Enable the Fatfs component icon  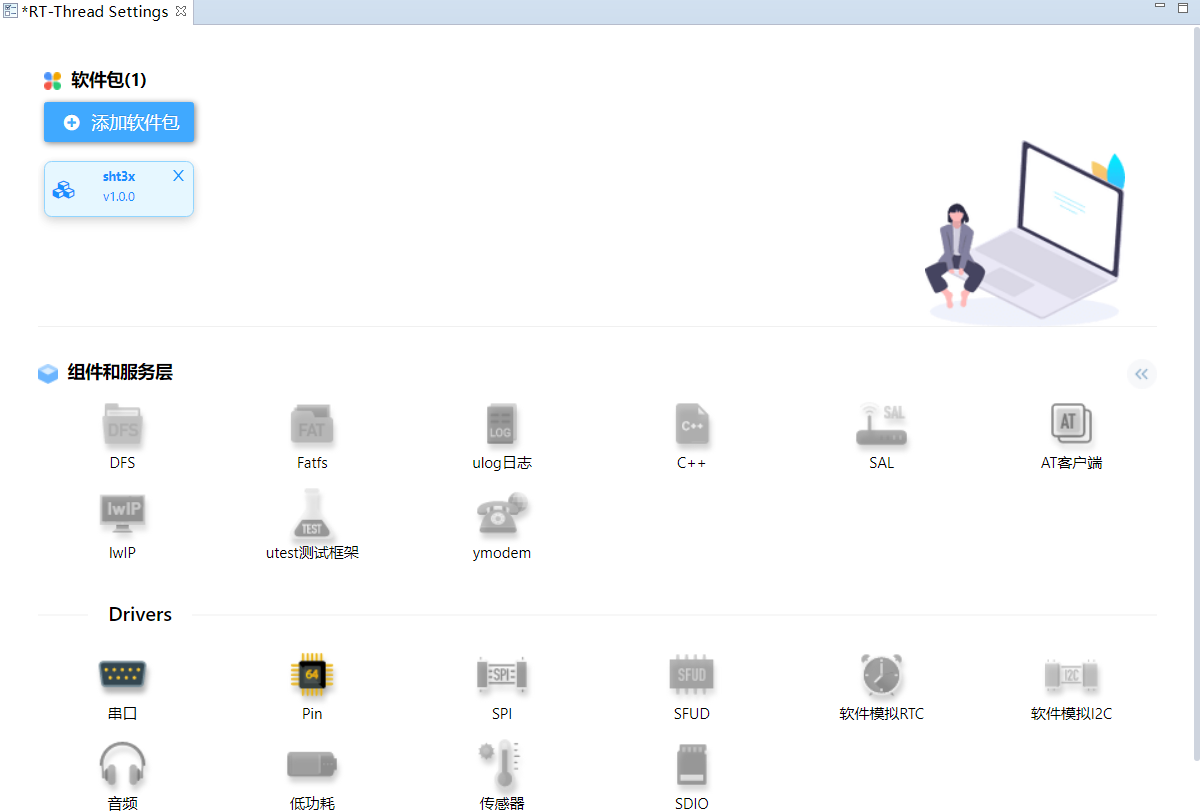click(x=312, y=426)
